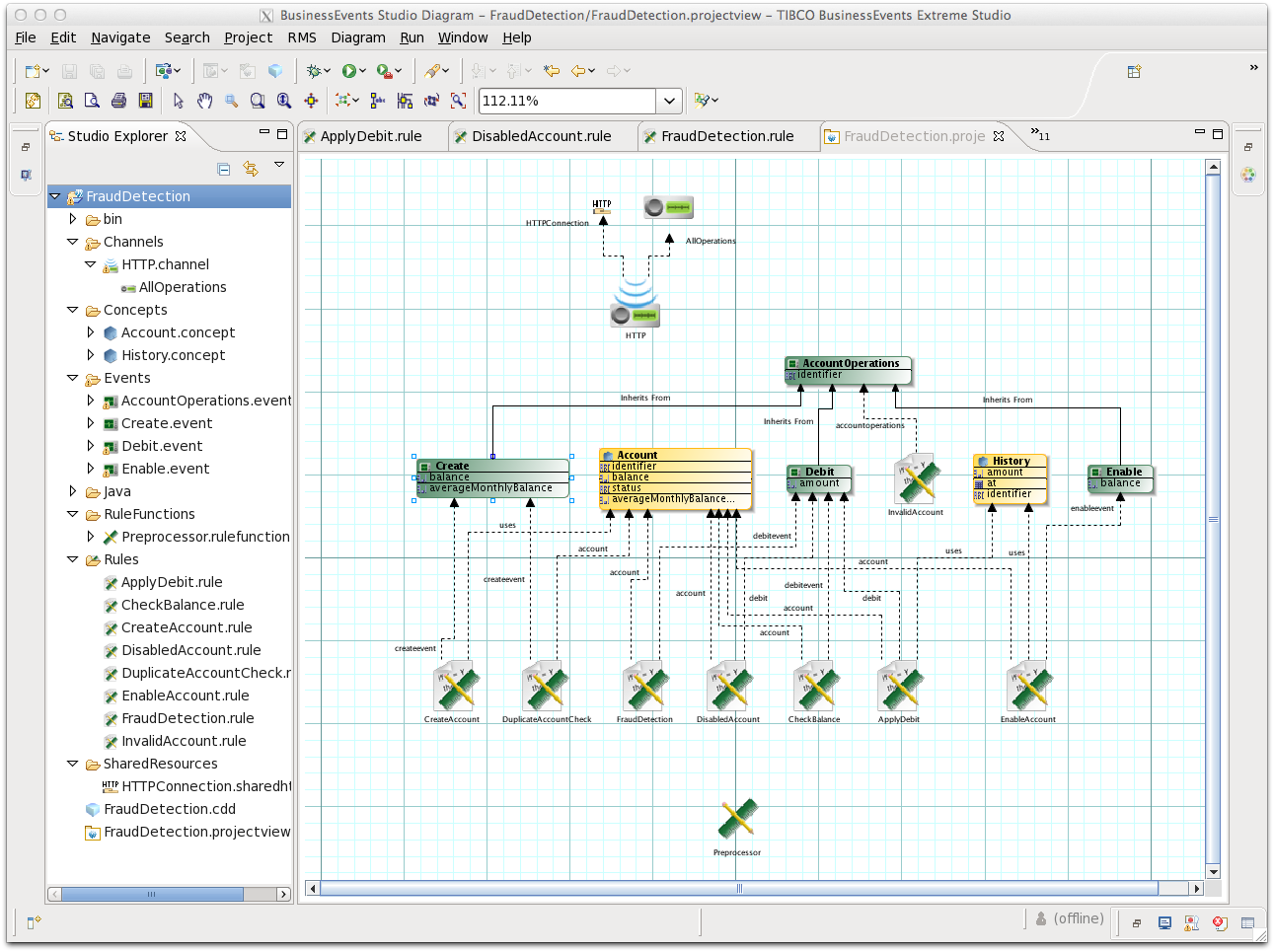
Task: Open the New wizard dropdown arrow
Action: coord(46,71)
